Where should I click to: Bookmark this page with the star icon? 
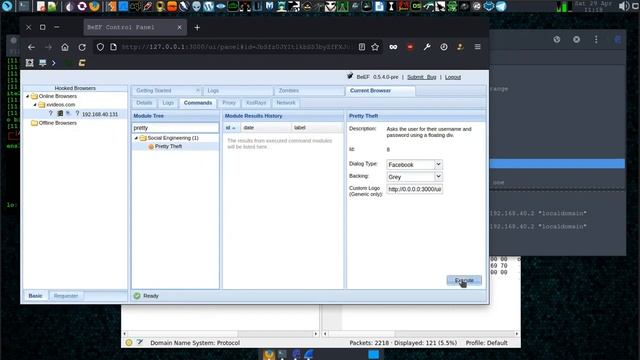375,47
